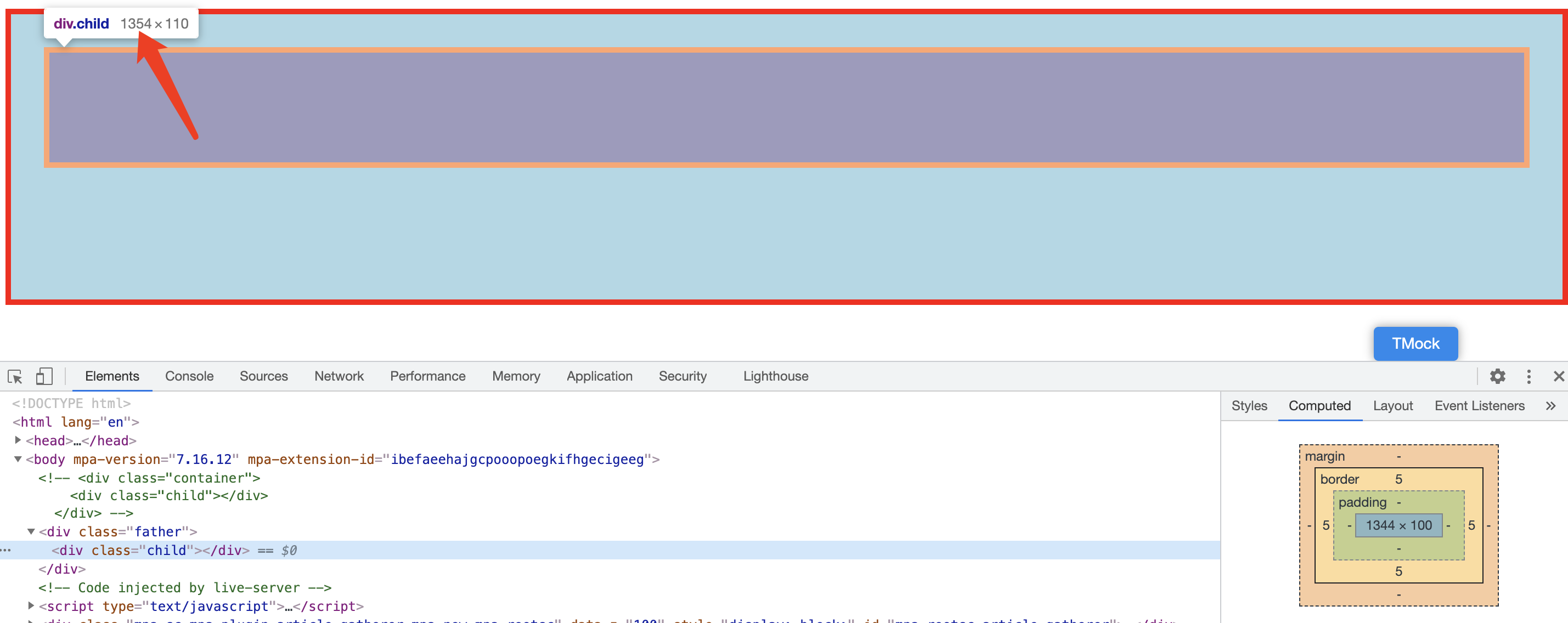Image resolution: width=1568 pixels, height=623 pixels.
Task: Click the ellipsis beside selected child node
Action: (x=6, y=551)
